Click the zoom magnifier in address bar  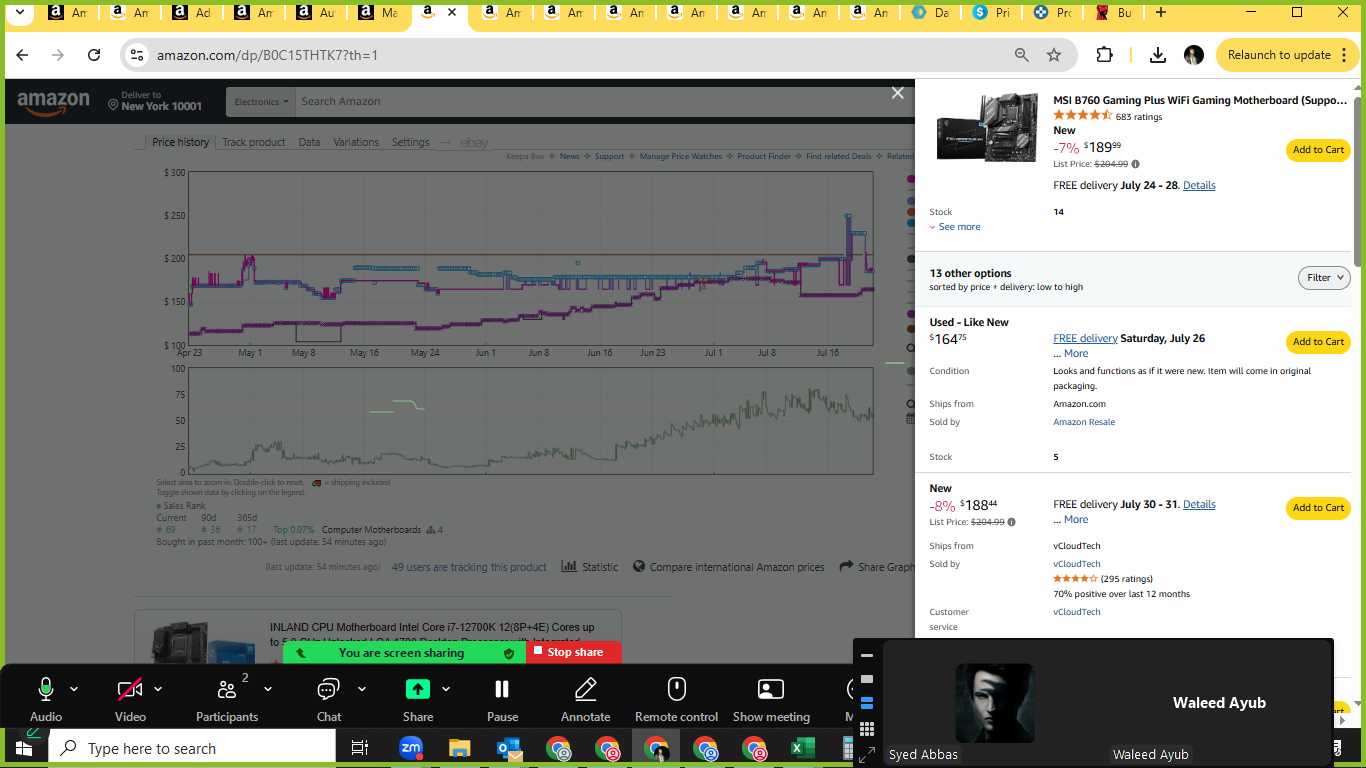coord(1021,55)
